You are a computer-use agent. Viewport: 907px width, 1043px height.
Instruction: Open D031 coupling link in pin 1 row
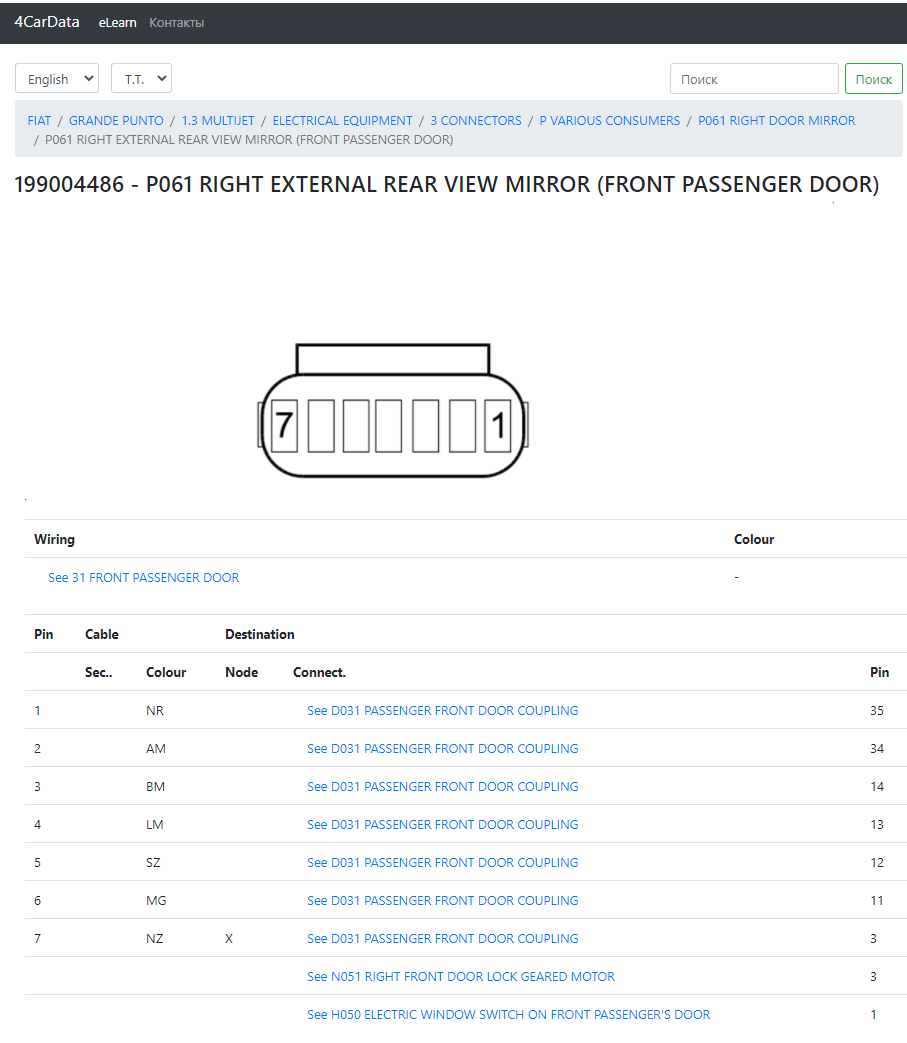click(443, 710)
